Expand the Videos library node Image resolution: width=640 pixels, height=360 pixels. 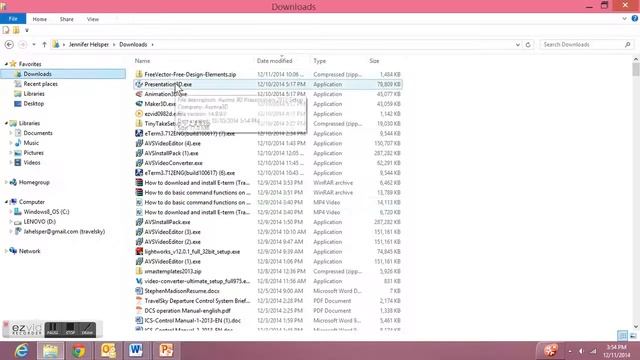click(11, 162)
